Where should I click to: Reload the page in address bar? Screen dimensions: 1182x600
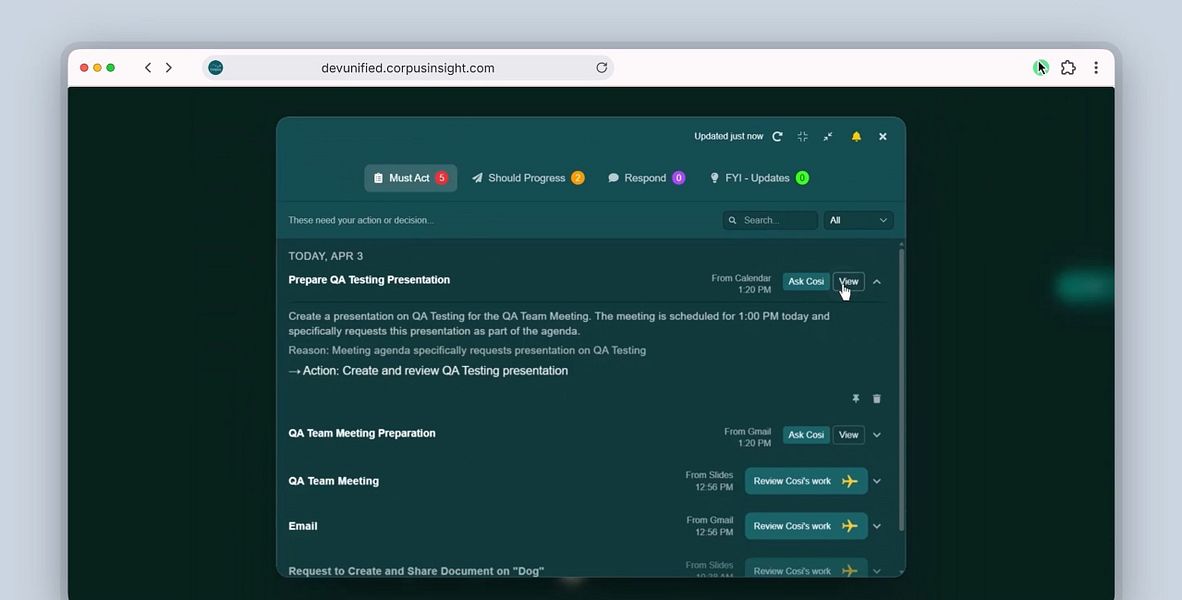[602, 68]
